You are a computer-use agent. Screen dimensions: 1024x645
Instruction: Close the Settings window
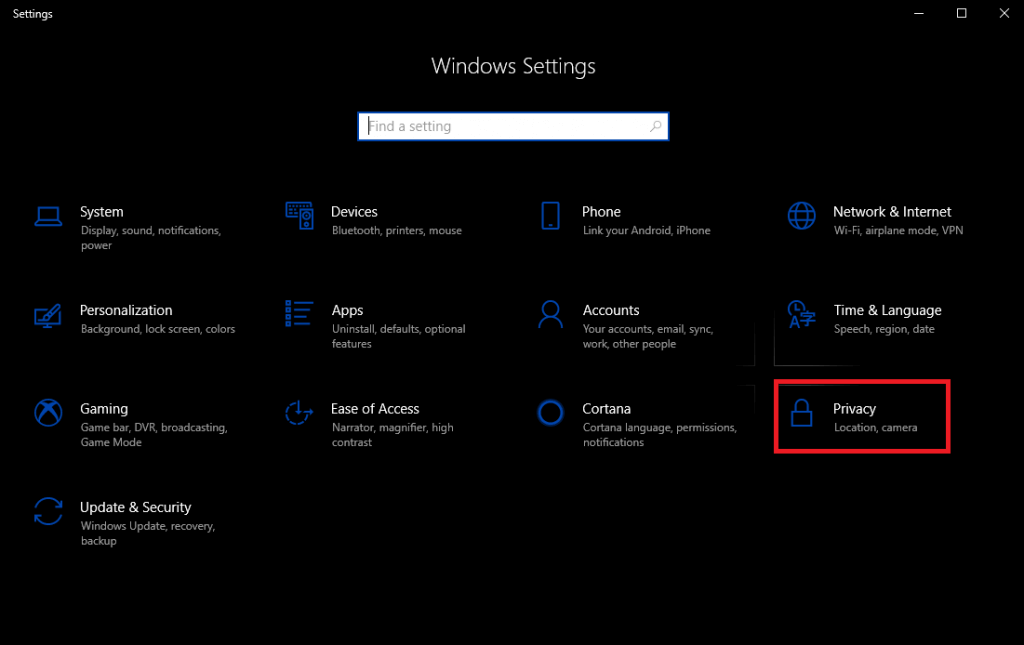coord(1004,13)
